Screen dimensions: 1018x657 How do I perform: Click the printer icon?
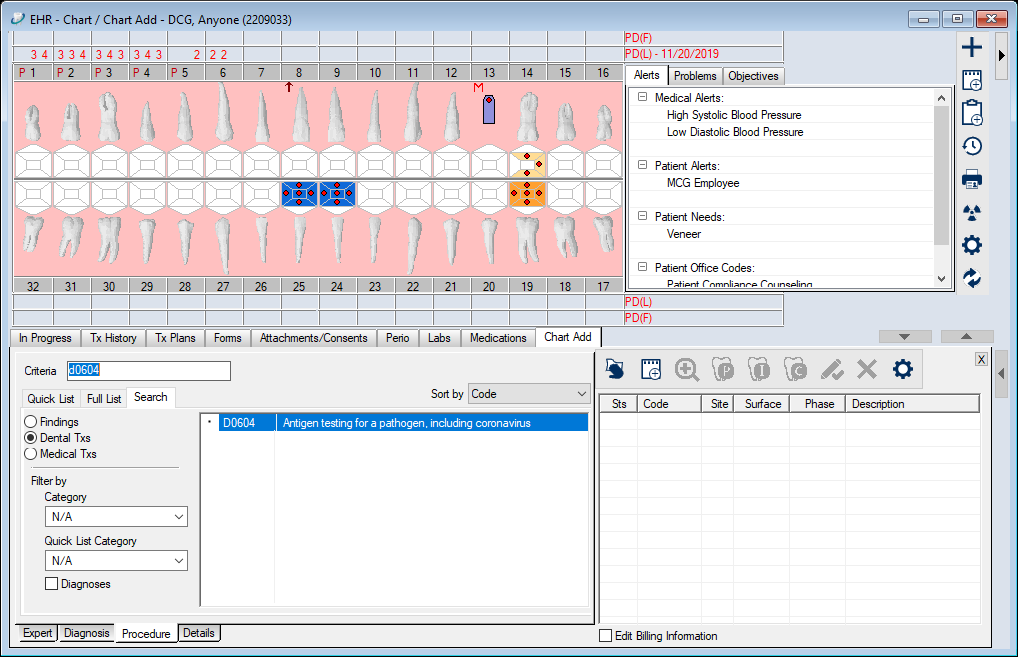[971, 180]
